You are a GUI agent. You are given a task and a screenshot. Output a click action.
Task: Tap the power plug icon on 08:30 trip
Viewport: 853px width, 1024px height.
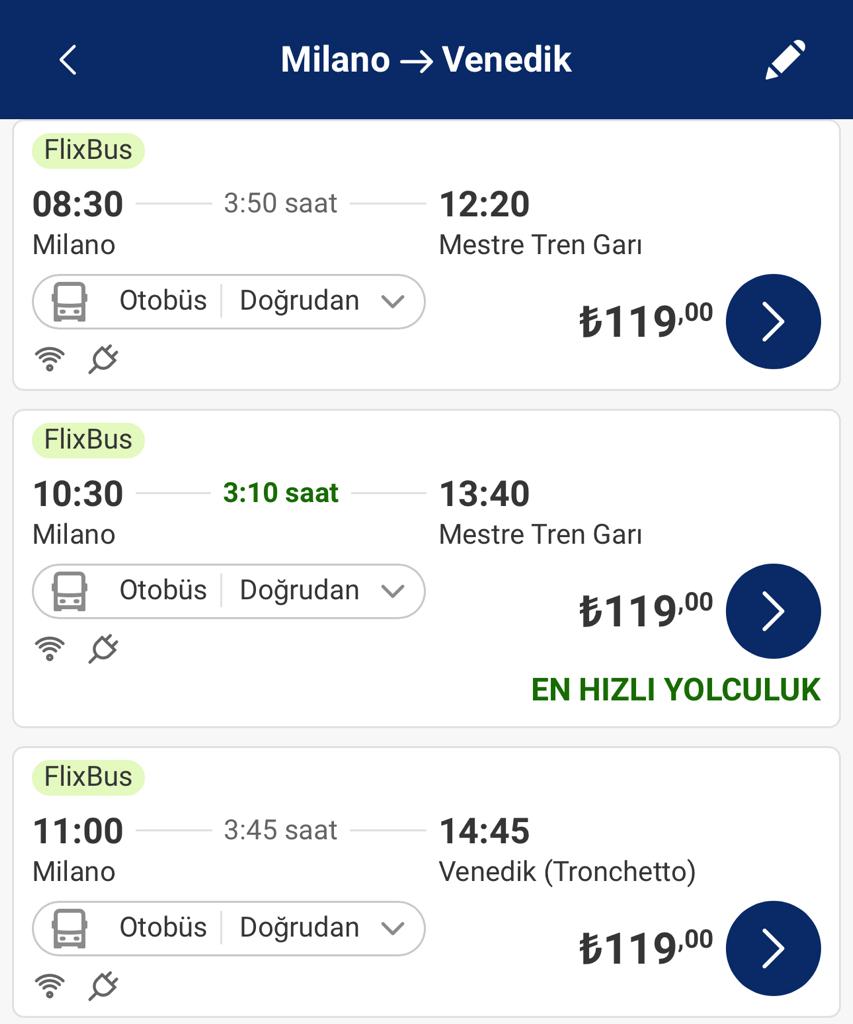103,359
